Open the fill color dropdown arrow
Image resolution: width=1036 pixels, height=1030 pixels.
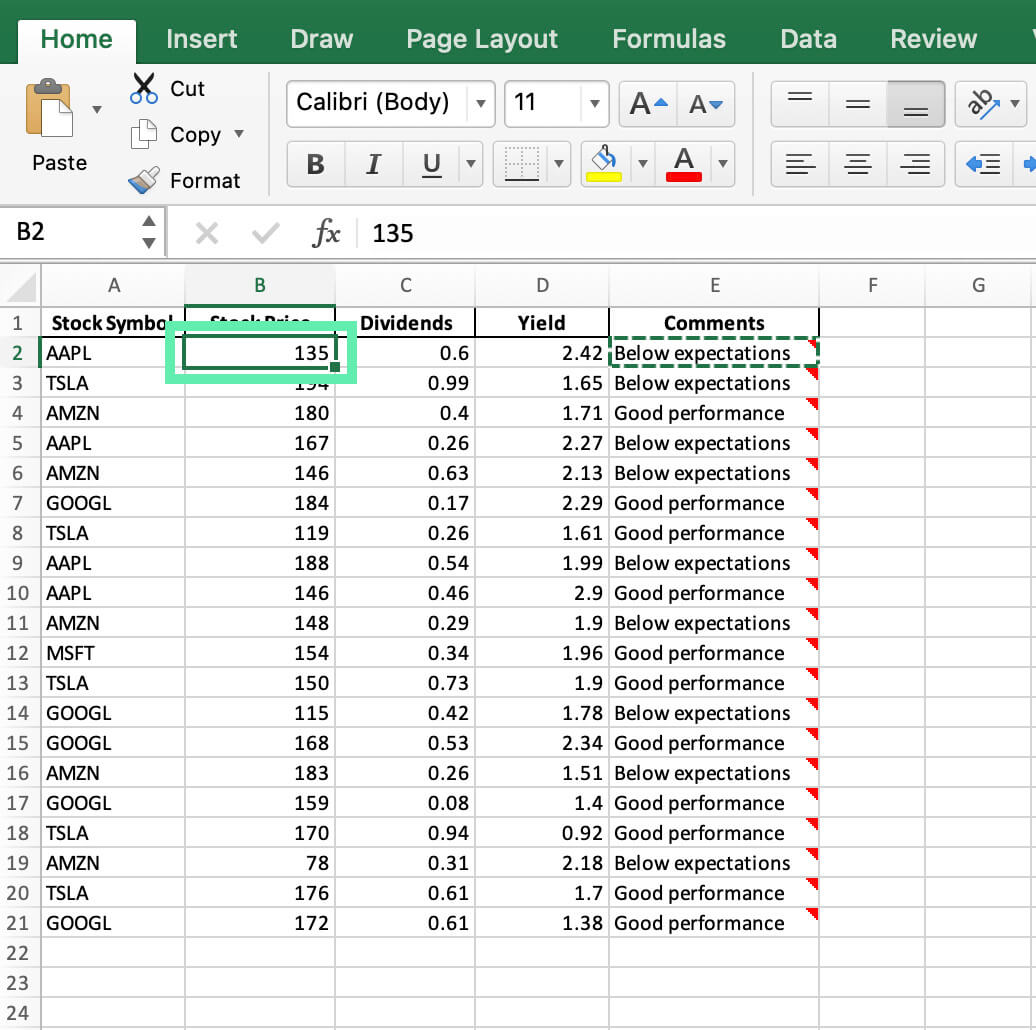tap(642, 164)
